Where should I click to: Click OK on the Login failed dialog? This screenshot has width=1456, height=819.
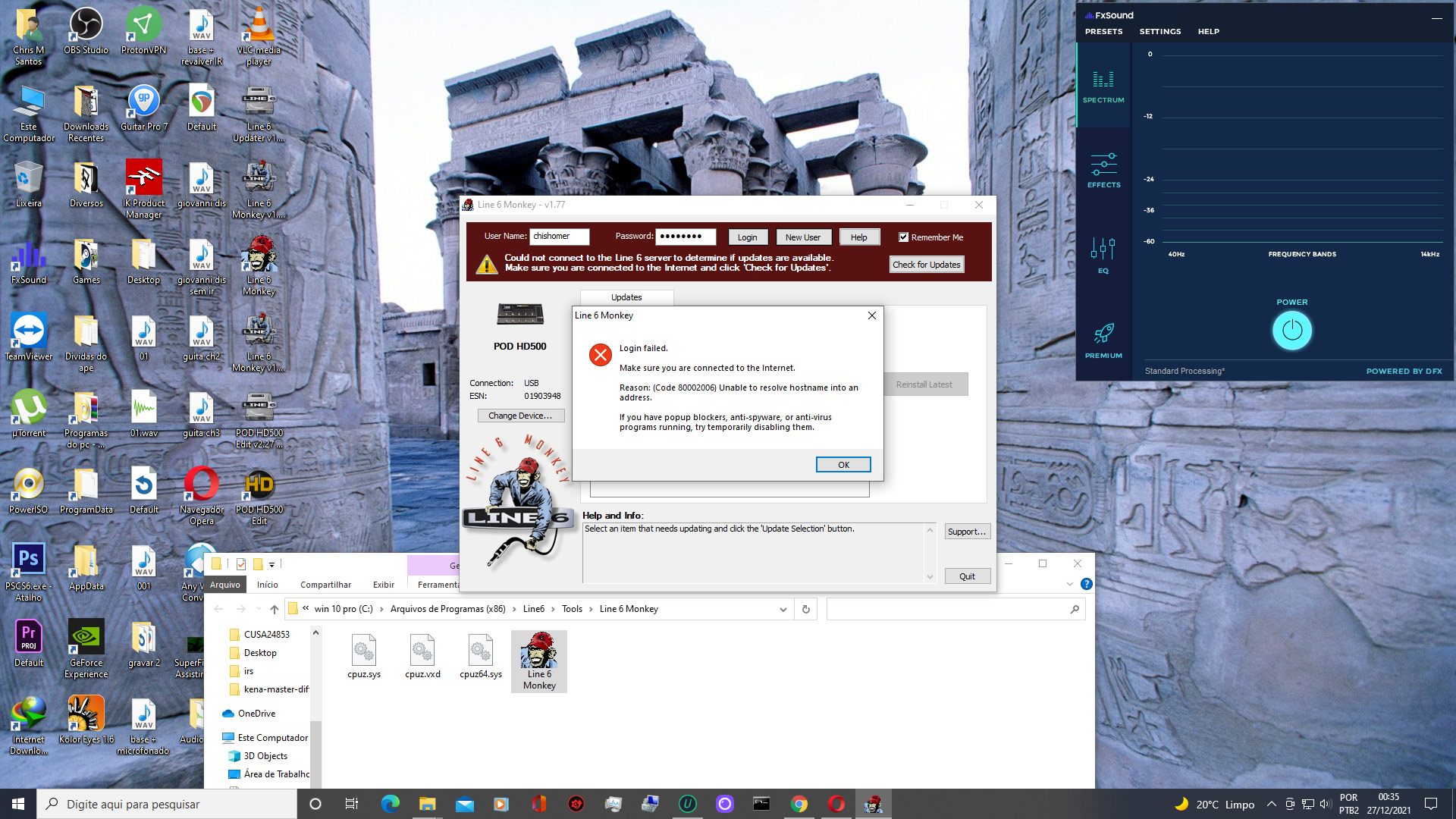point(843,465)
